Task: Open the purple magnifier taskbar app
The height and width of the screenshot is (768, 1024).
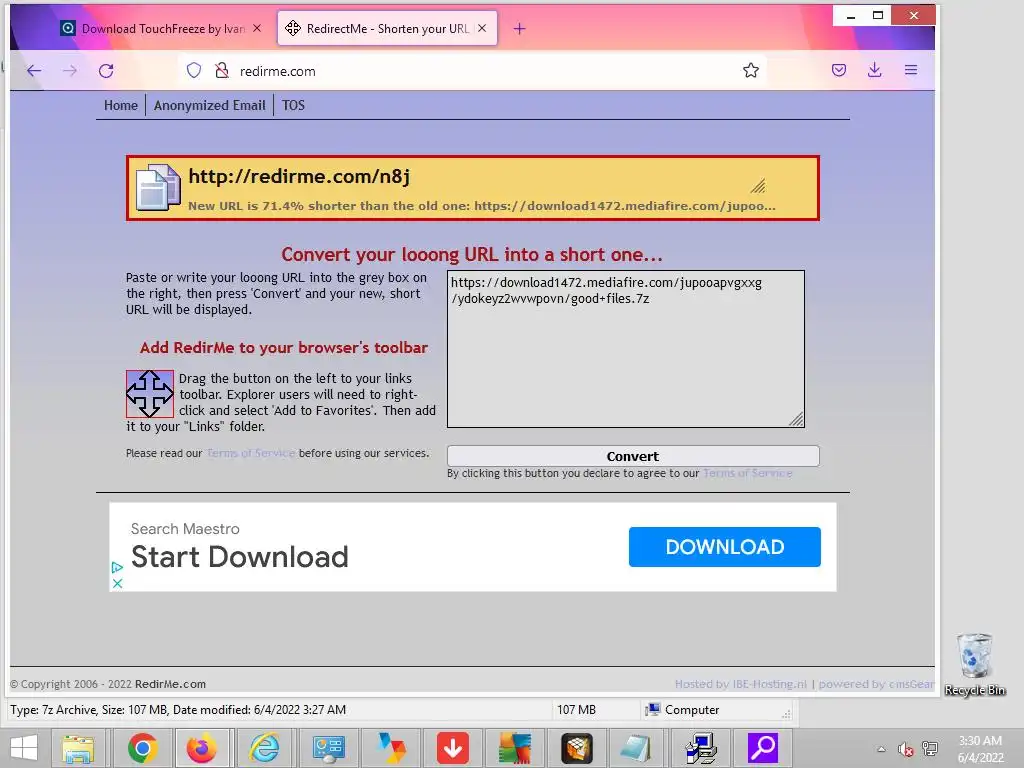Action: point(763,748)
